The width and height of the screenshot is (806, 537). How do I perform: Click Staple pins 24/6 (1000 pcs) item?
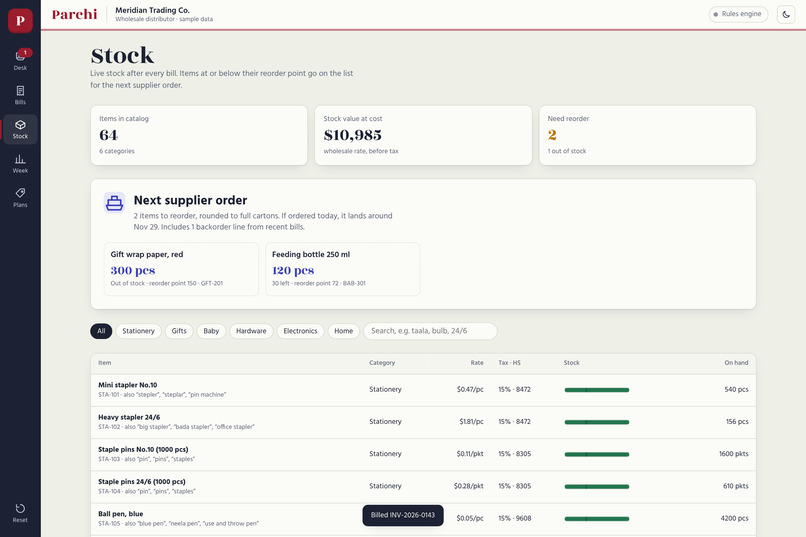click(x=142, y=482)
